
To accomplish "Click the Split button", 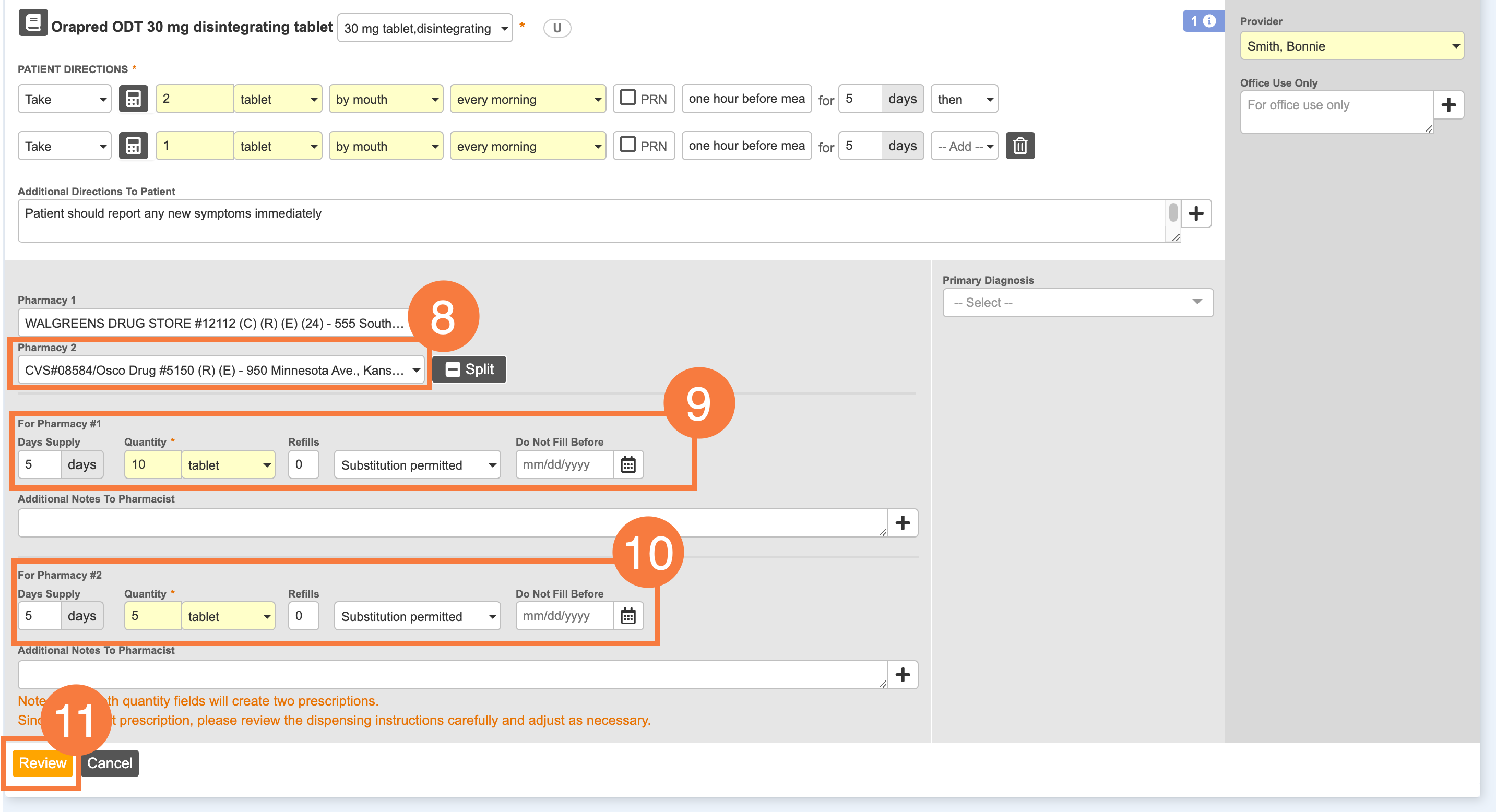I will tap(469, 369).
